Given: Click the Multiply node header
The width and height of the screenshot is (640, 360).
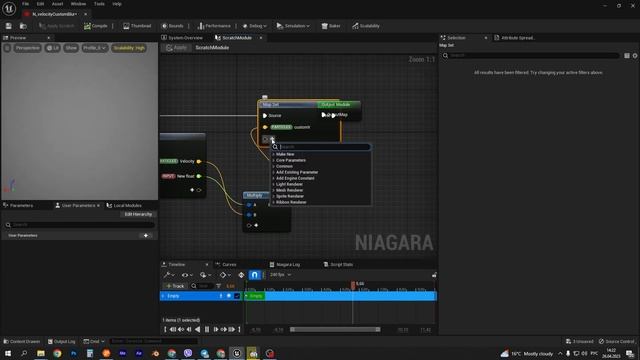Looking at the screenshot, I should click(255, 195).
